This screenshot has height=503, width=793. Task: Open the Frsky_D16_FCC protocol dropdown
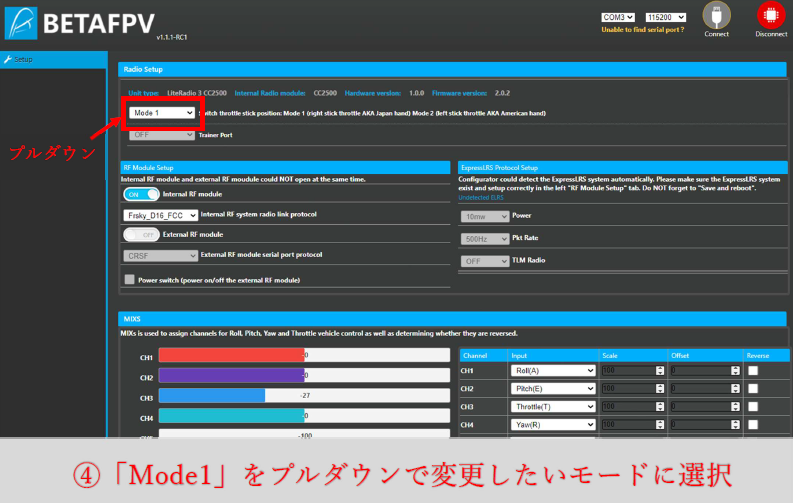(160, 215)
